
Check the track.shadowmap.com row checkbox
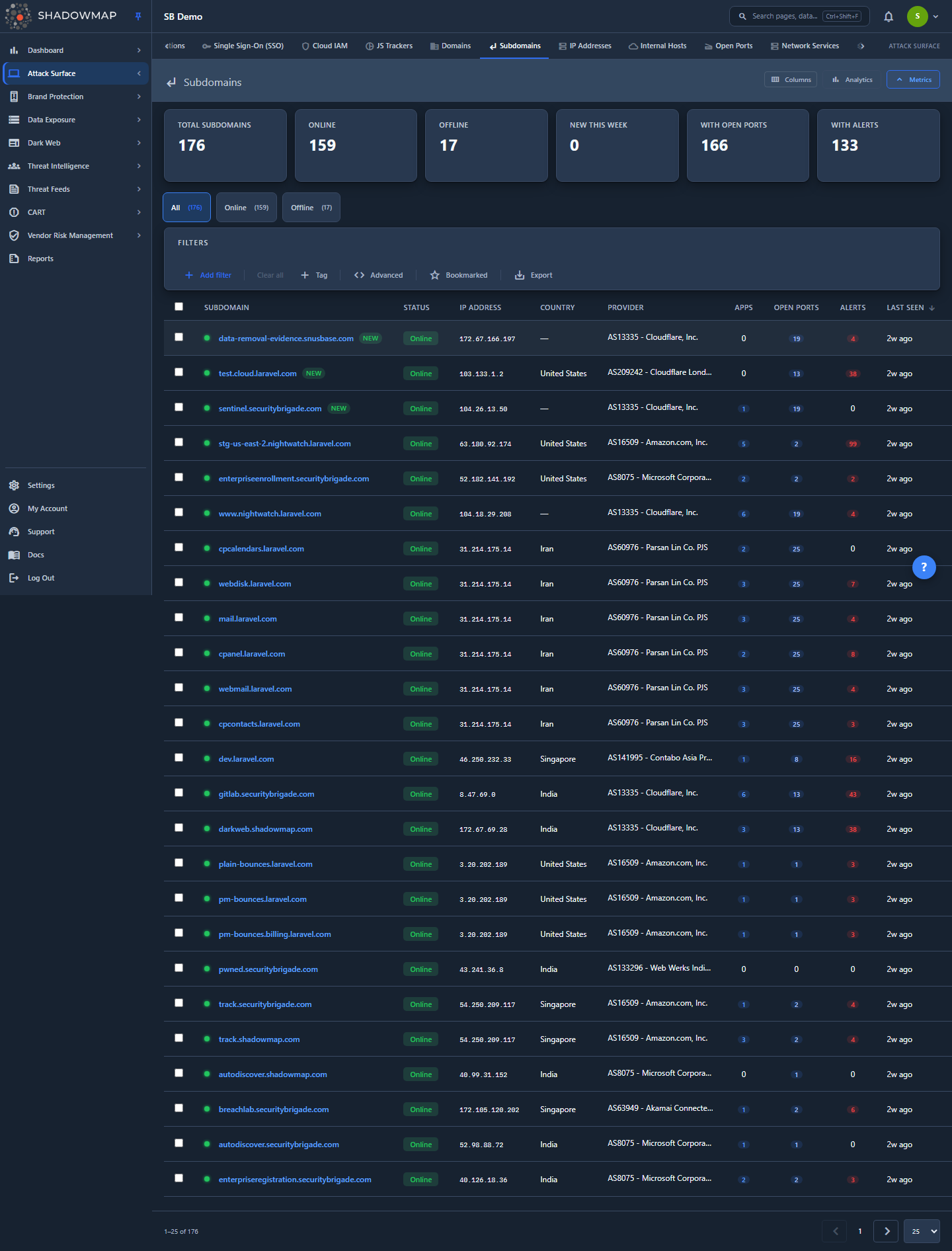[178, 1038]
